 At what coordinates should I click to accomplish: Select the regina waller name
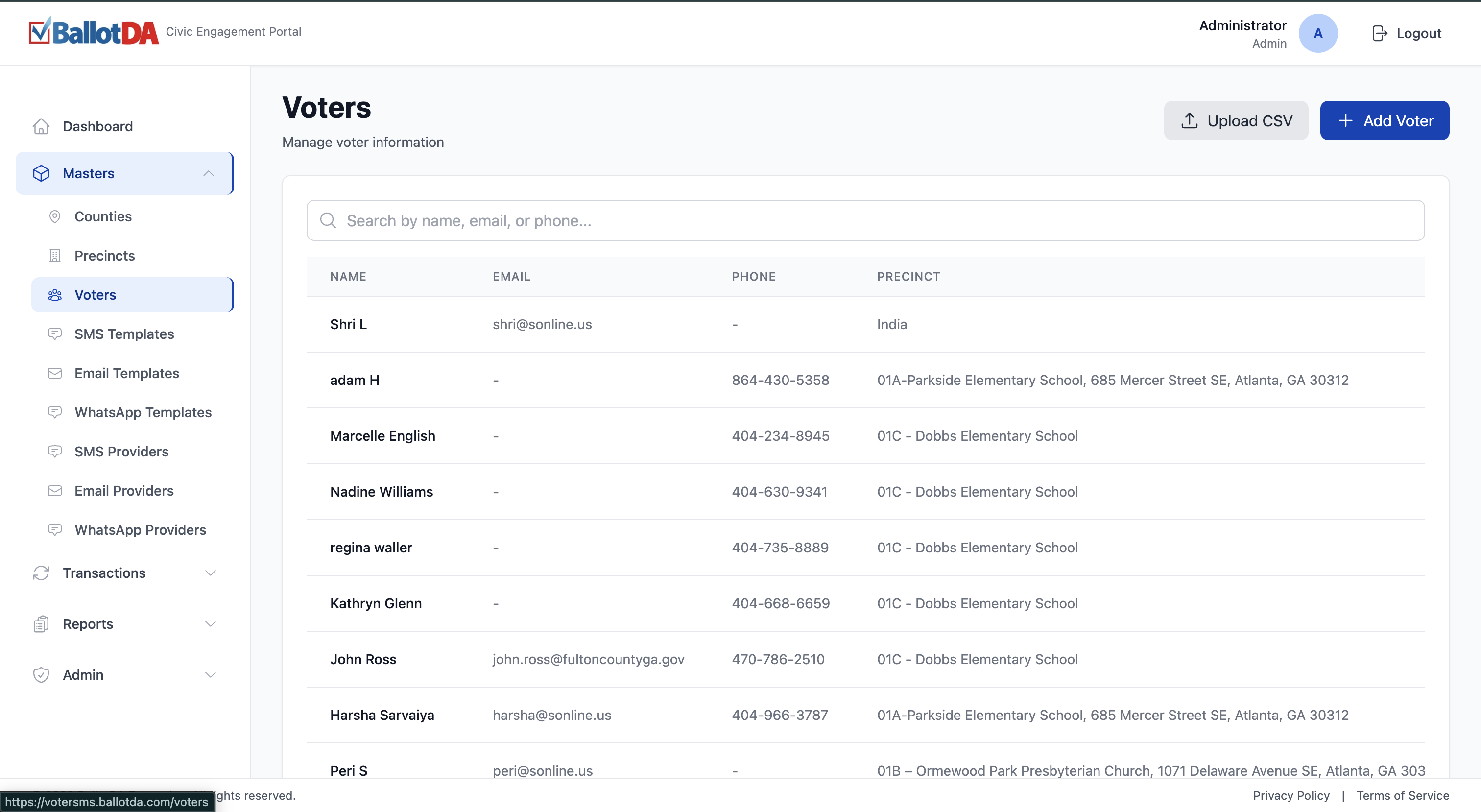click(371, 548)
